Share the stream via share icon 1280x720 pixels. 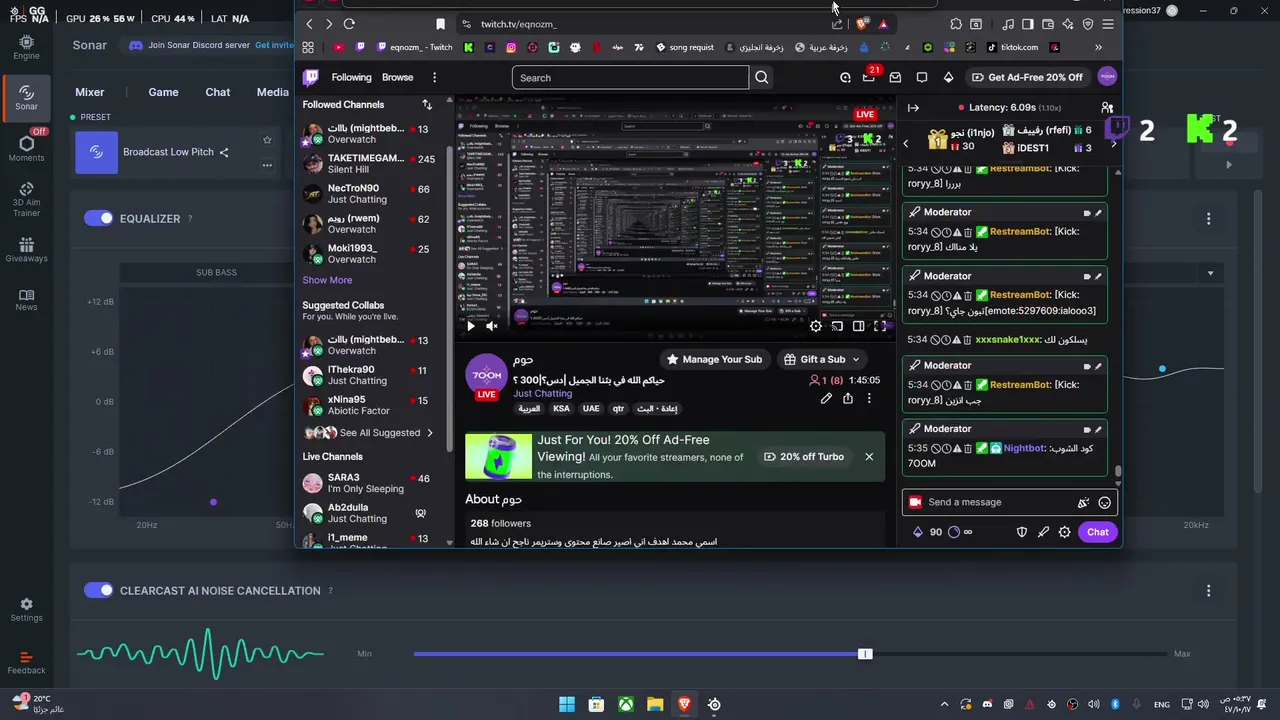point(848,398)
